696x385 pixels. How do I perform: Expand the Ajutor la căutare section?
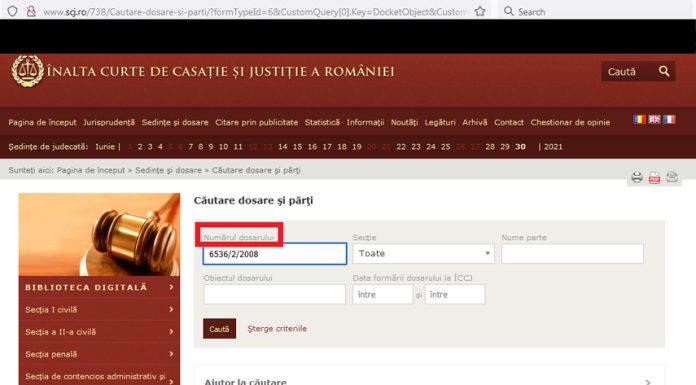(429, 381)
